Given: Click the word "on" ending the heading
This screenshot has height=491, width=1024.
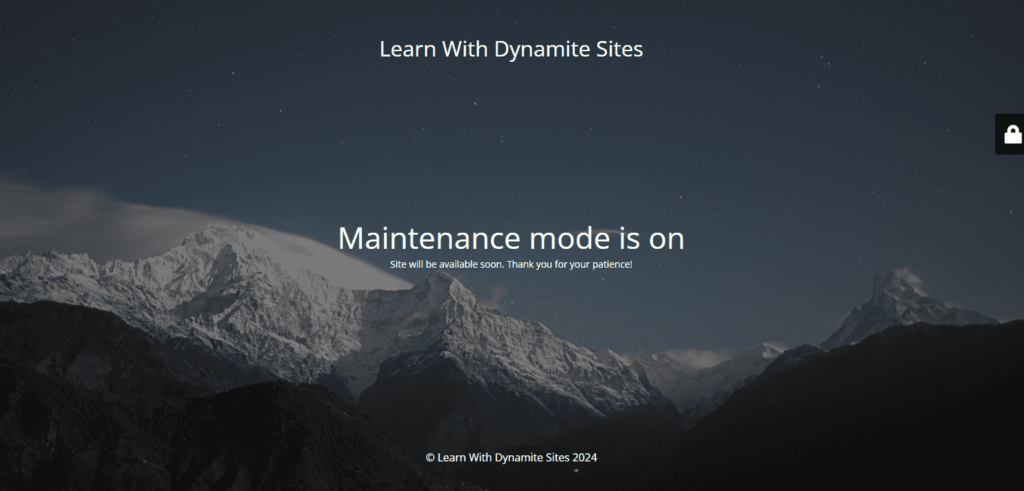Looking at the screenshot, I should click(665, 238).
